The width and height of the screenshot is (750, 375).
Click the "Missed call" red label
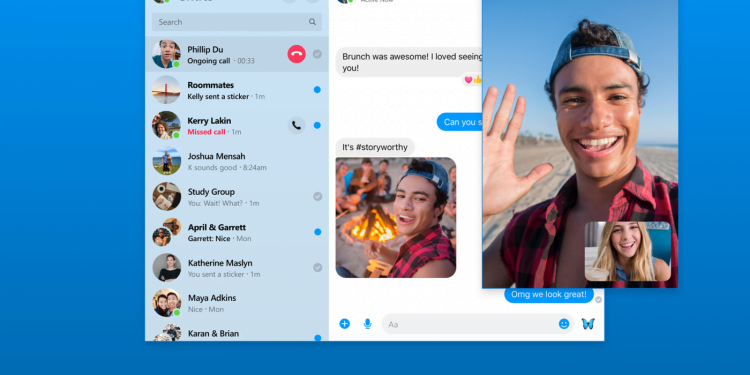click(206, 132)
